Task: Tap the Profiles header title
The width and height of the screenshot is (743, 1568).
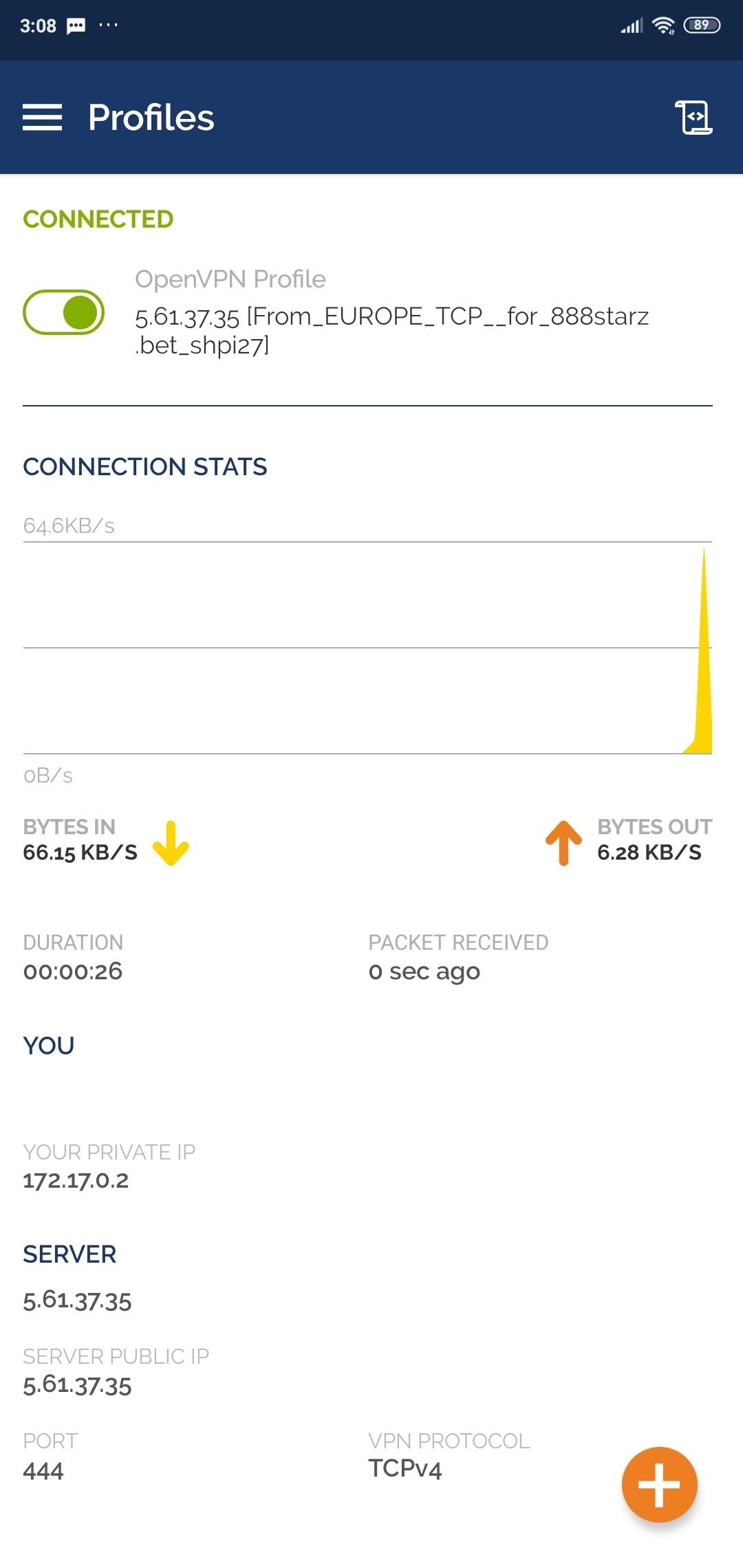Action: 151,118
